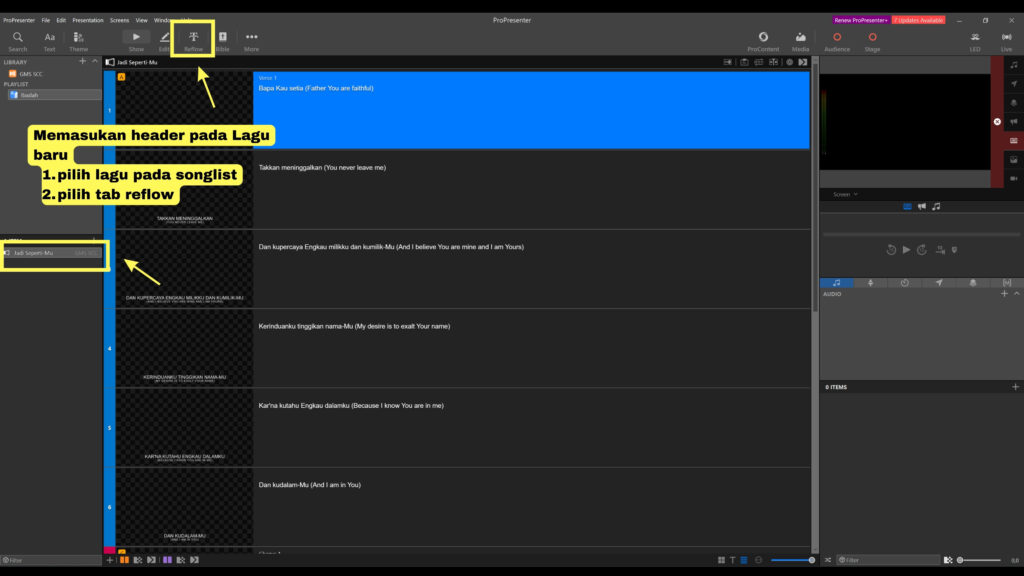
Task: Add an item to 0 ITEMS list
Action: coord(1015,387)
